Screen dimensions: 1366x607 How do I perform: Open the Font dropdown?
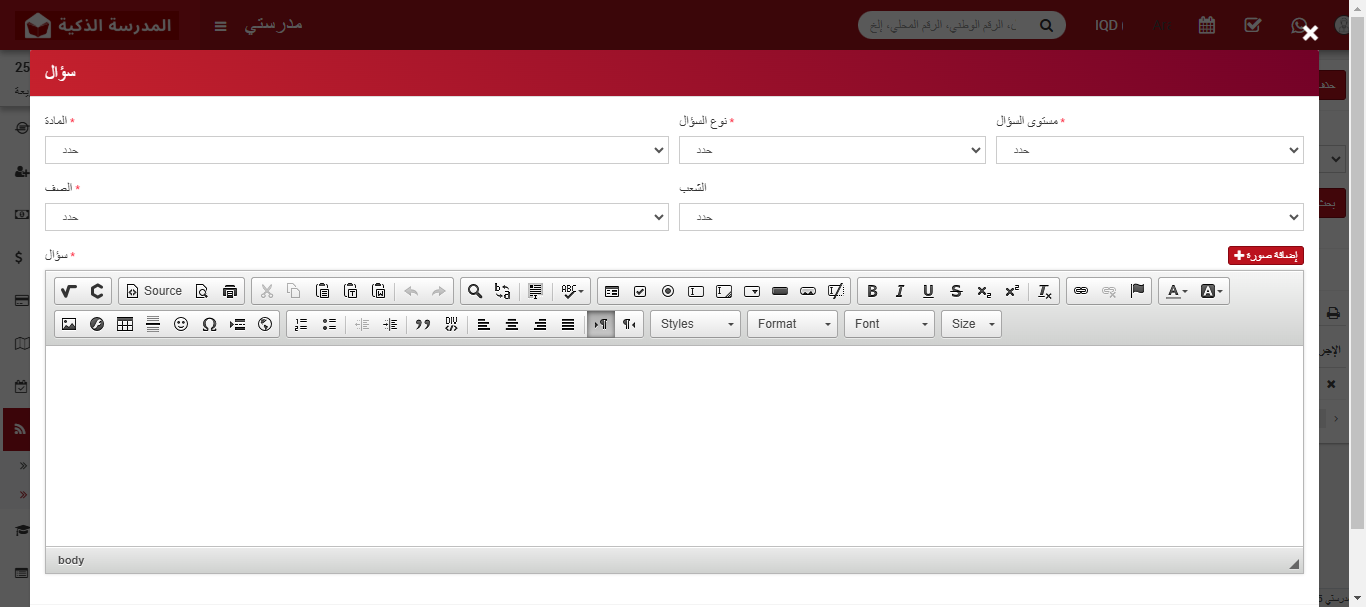[x=889, y=324]
